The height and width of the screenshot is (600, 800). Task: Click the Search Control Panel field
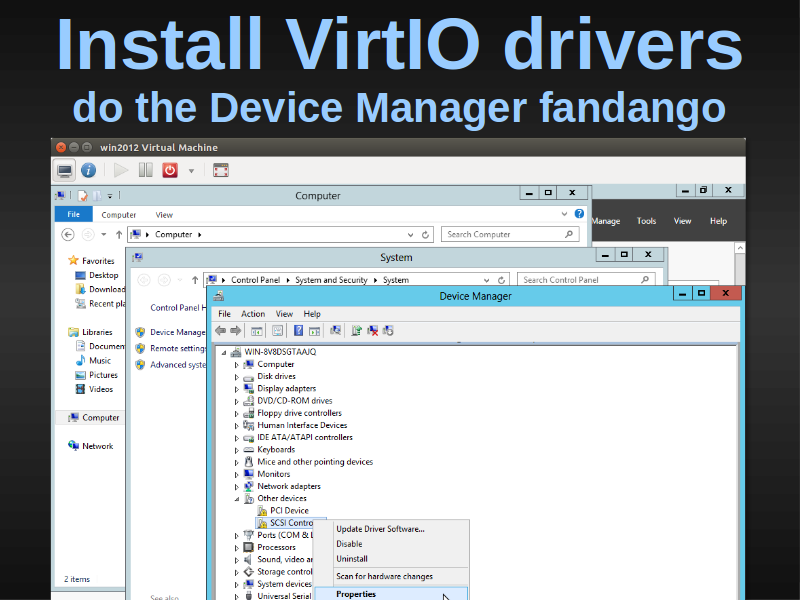586,280
